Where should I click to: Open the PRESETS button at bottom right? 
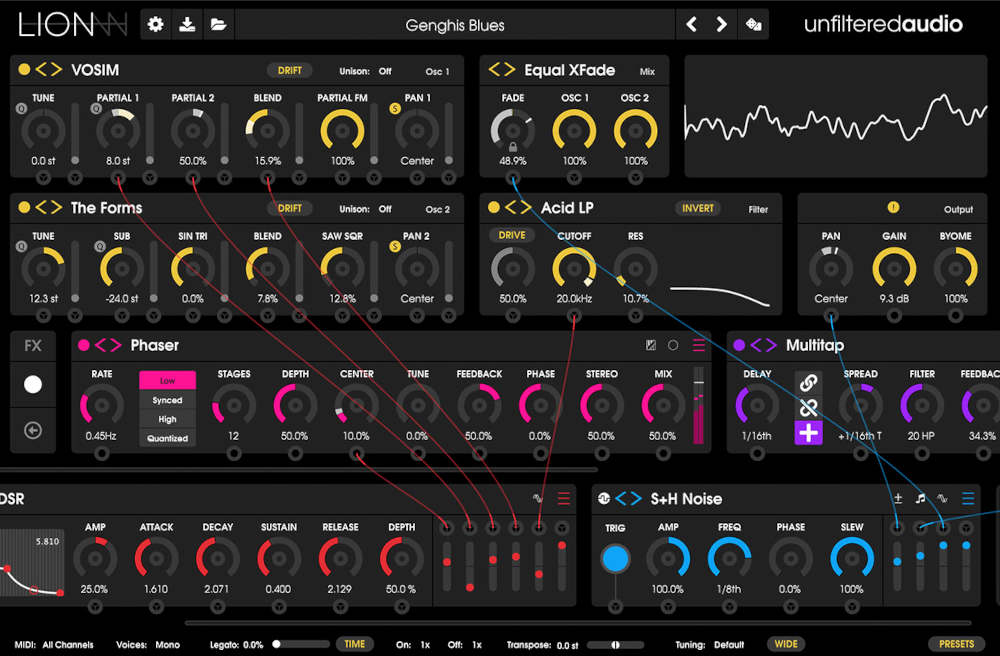click(x=956, y=644)
